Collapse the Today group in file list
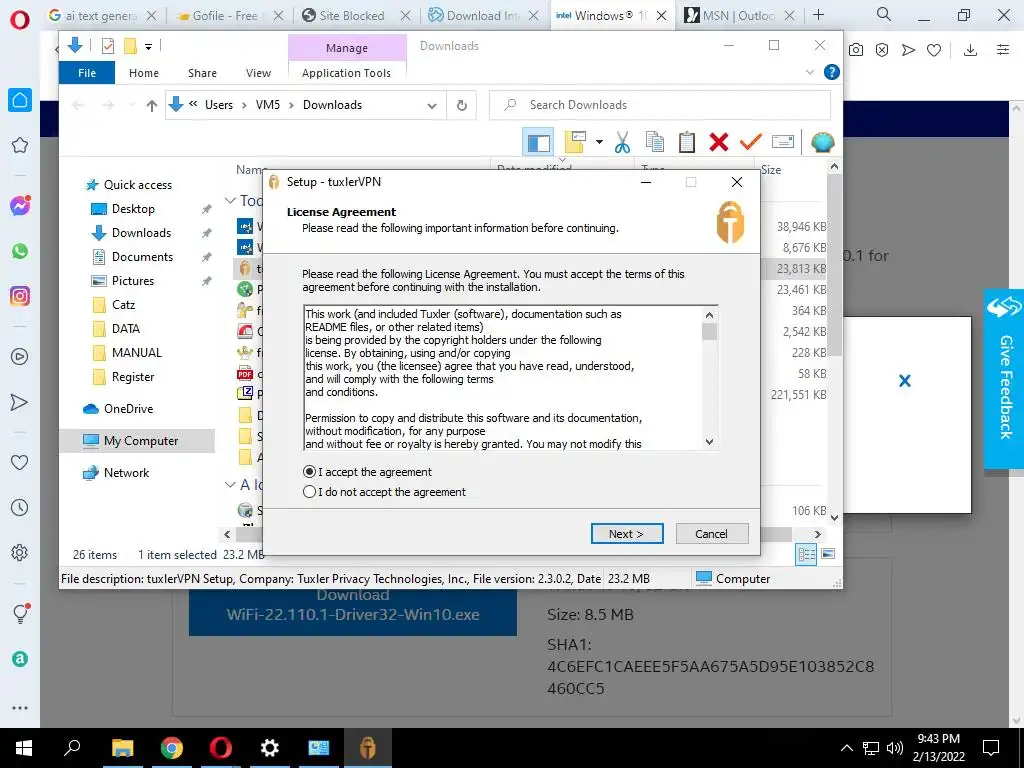This screenshot has width=1024, height=768. tap(230, 200)
